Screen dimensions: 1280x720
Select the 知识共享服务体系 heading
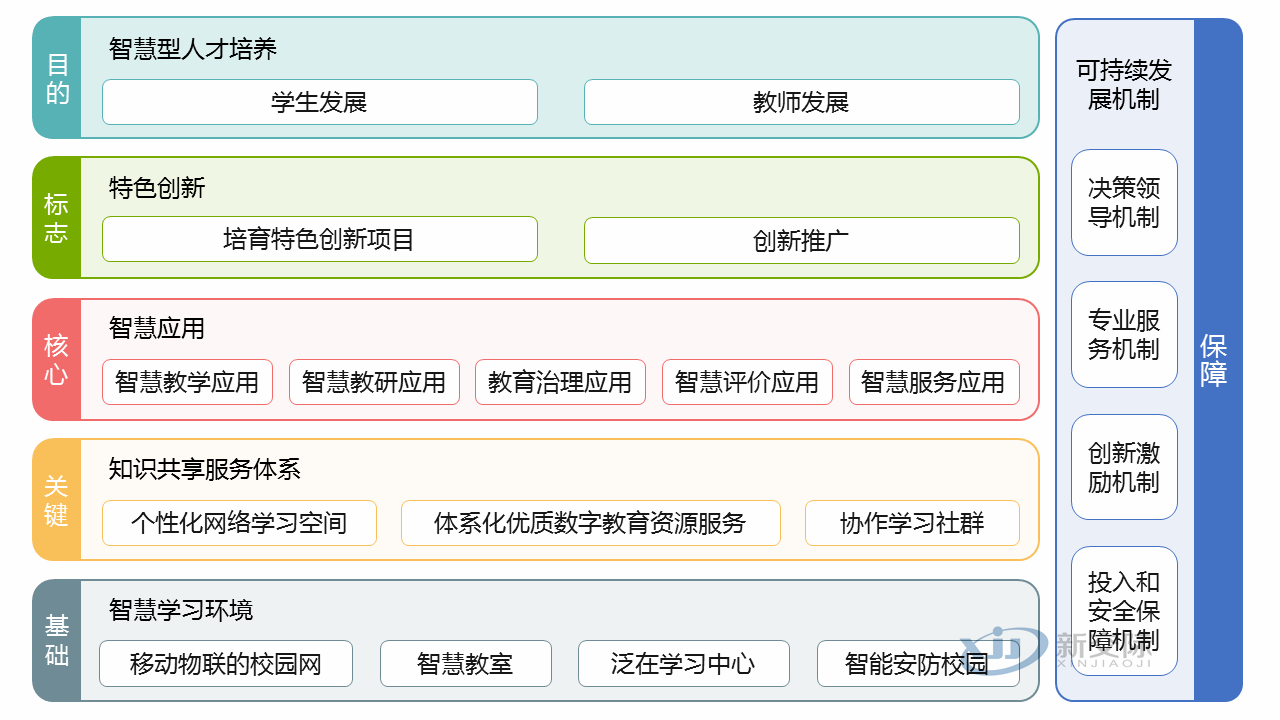click(205, 469)
